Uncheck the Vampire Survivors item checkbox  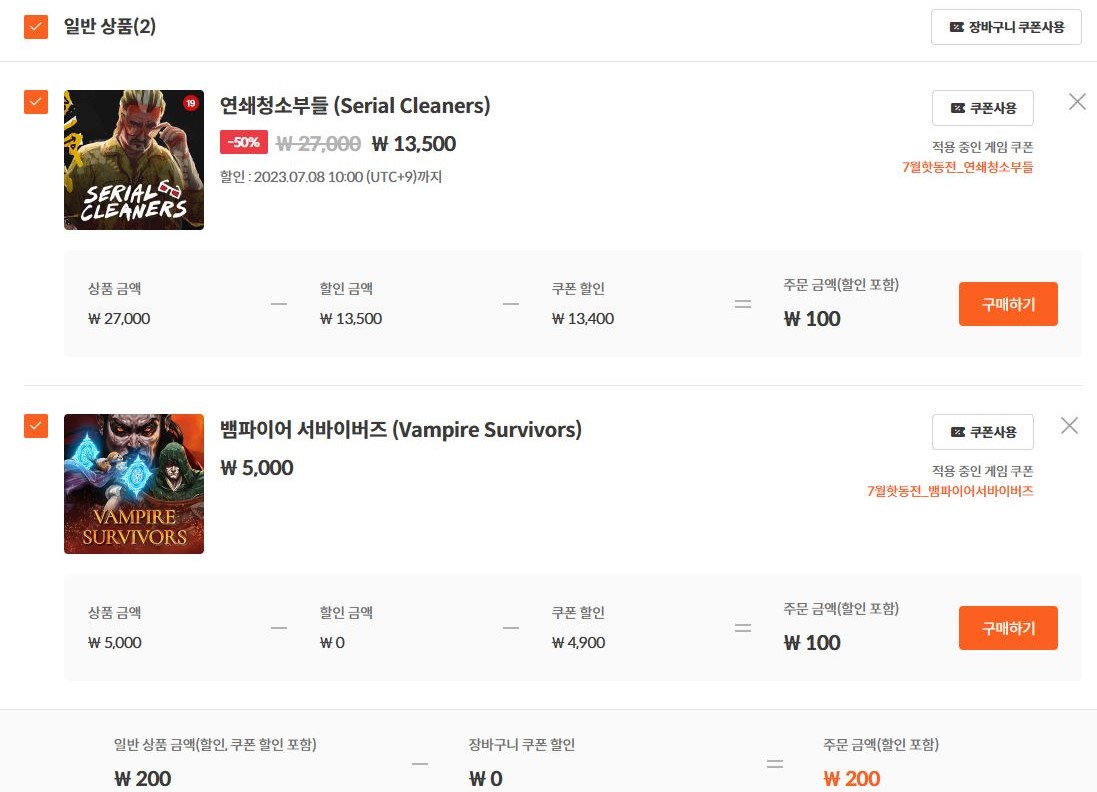36,426
